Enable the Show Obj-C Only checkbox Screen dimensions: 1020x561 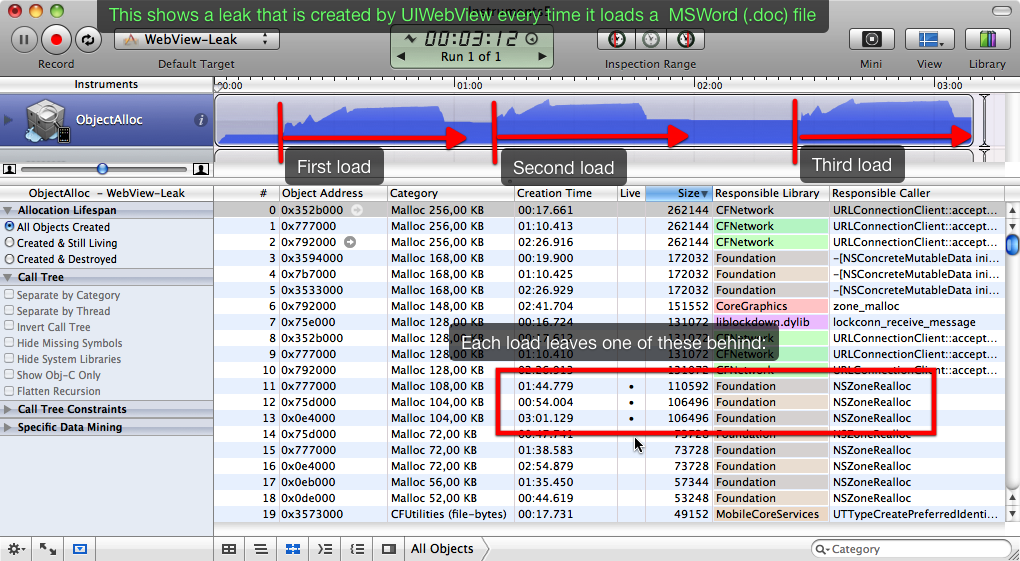9,375
